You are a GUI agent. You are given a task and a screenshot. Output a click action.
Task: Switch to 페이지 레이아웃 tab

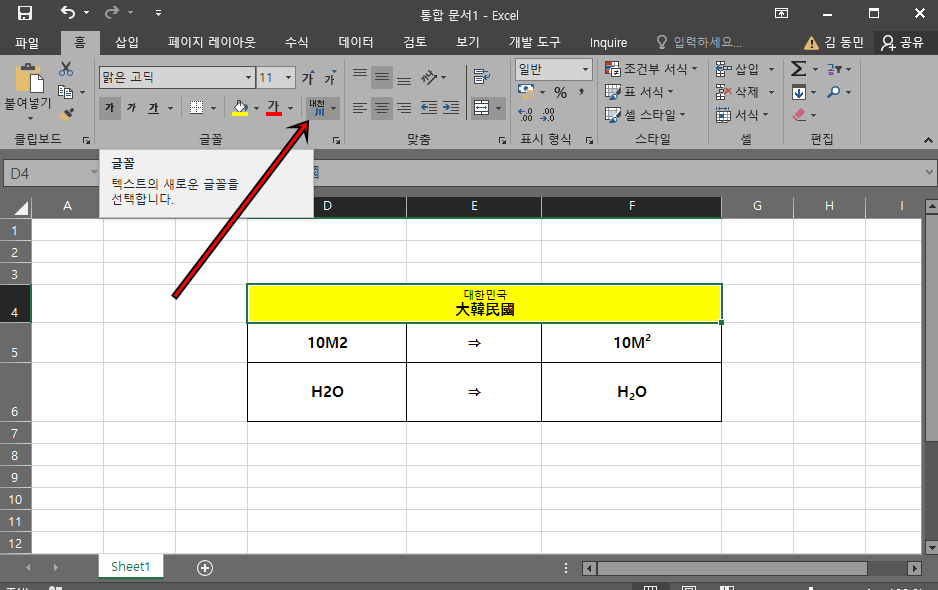tap(212, 42)
